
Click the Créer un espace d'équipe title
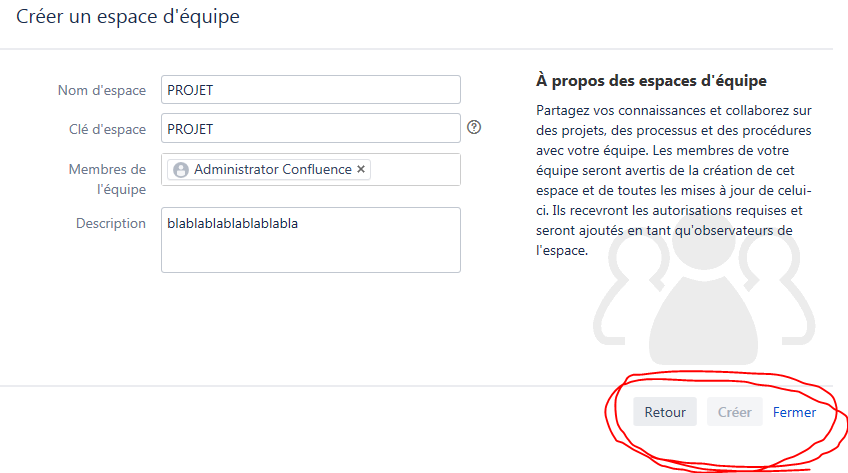coord(128,16)
